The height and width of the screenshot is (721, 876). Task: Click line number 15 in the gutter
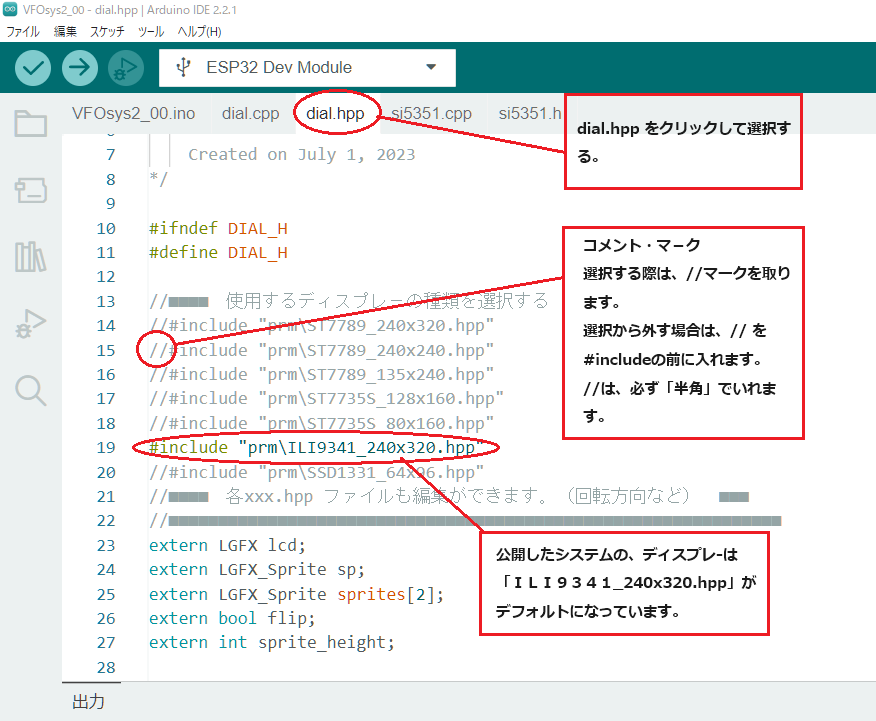(106, 350)
